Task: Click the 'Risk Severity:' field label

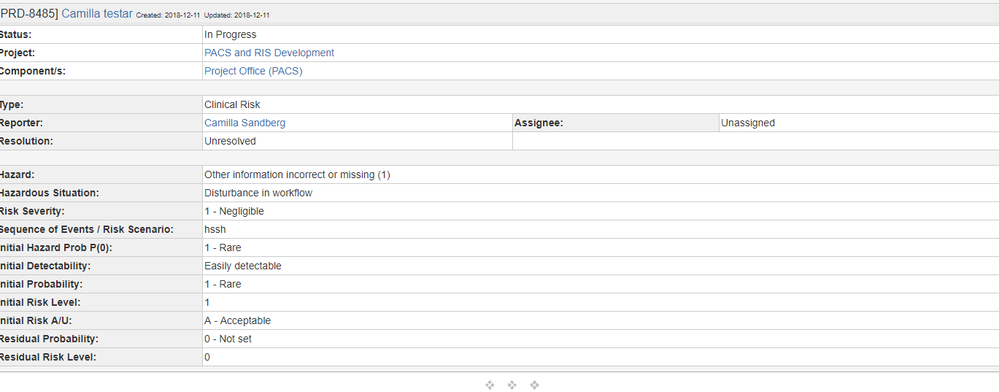Action: pos(32,212)
